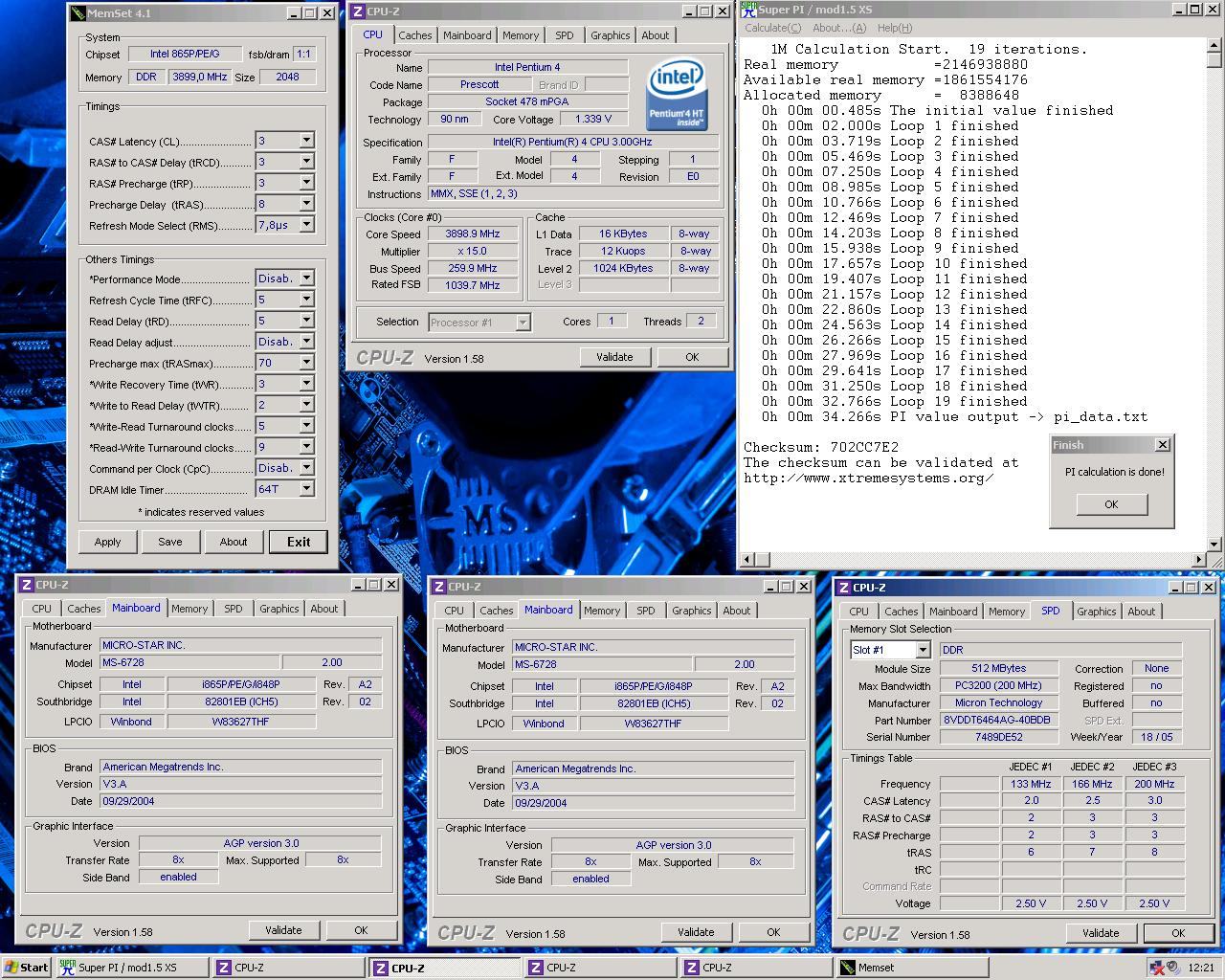Click the Intel Pentium 4 HT logo
Image resolution: width=1225 pixels, height=980 pixels.
pyautogui.click(x=677, y=95)
